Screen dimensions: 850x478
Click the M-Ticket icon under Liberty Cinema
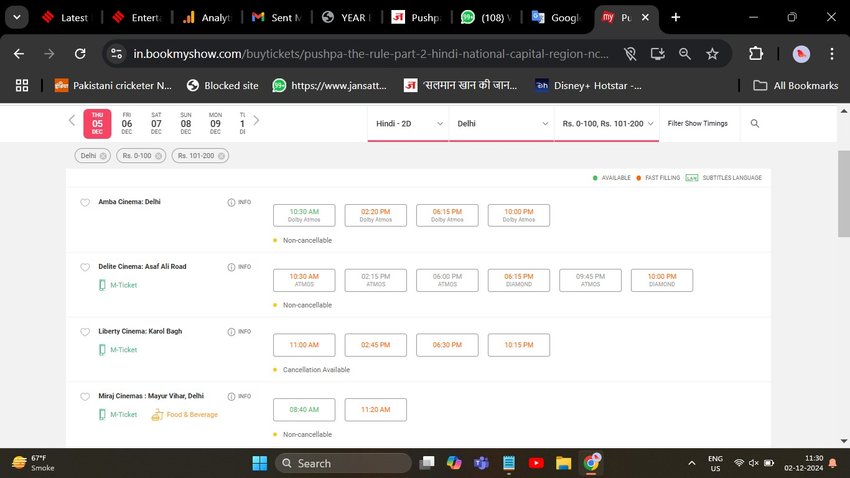tap(102, 350)
